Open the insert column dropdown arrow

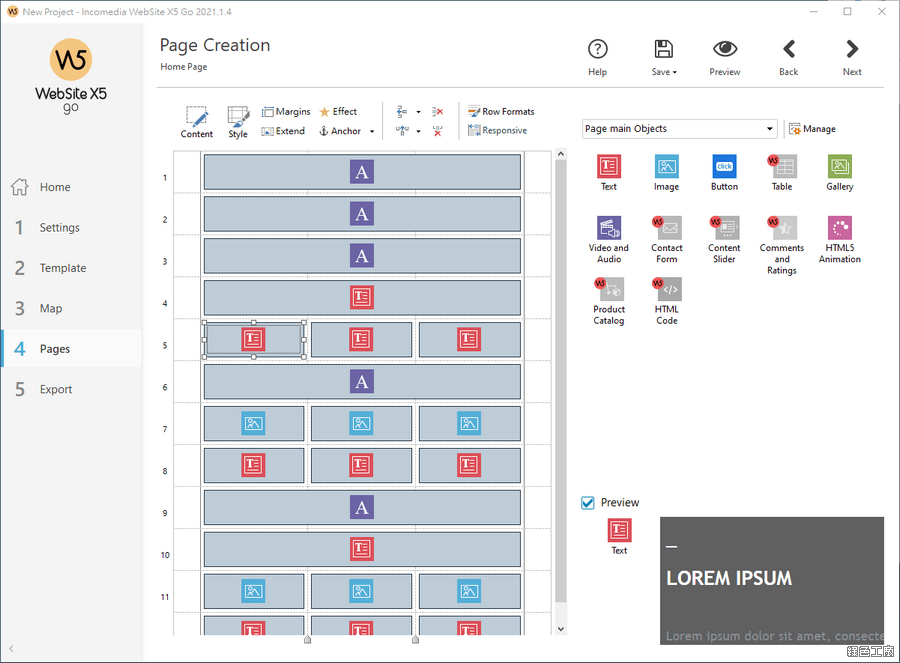[x=418, y=131]
